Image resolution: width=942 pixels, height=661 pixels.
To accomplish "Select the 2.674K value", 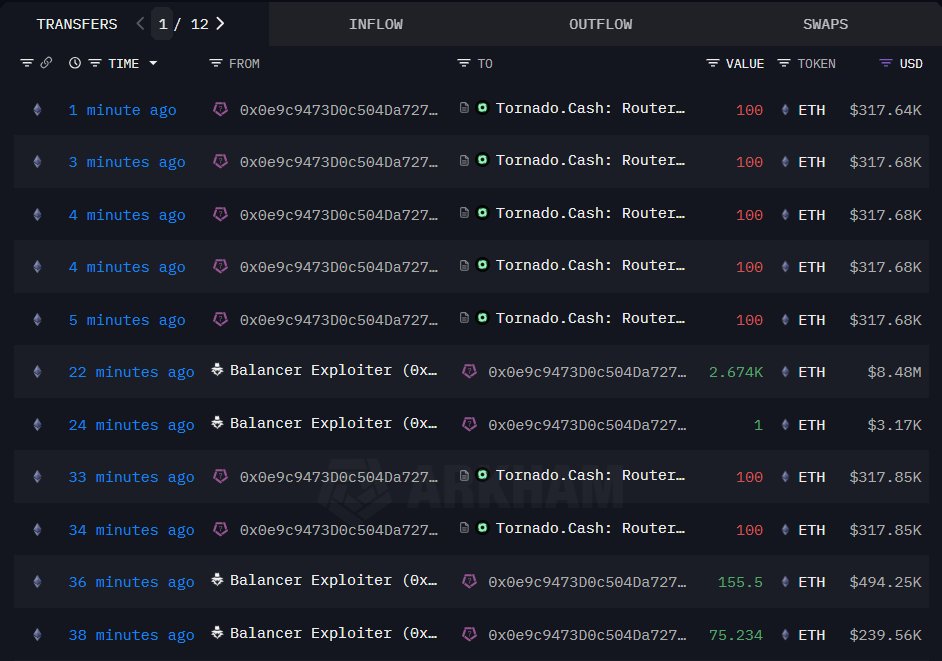I will [x=736, y=372].
